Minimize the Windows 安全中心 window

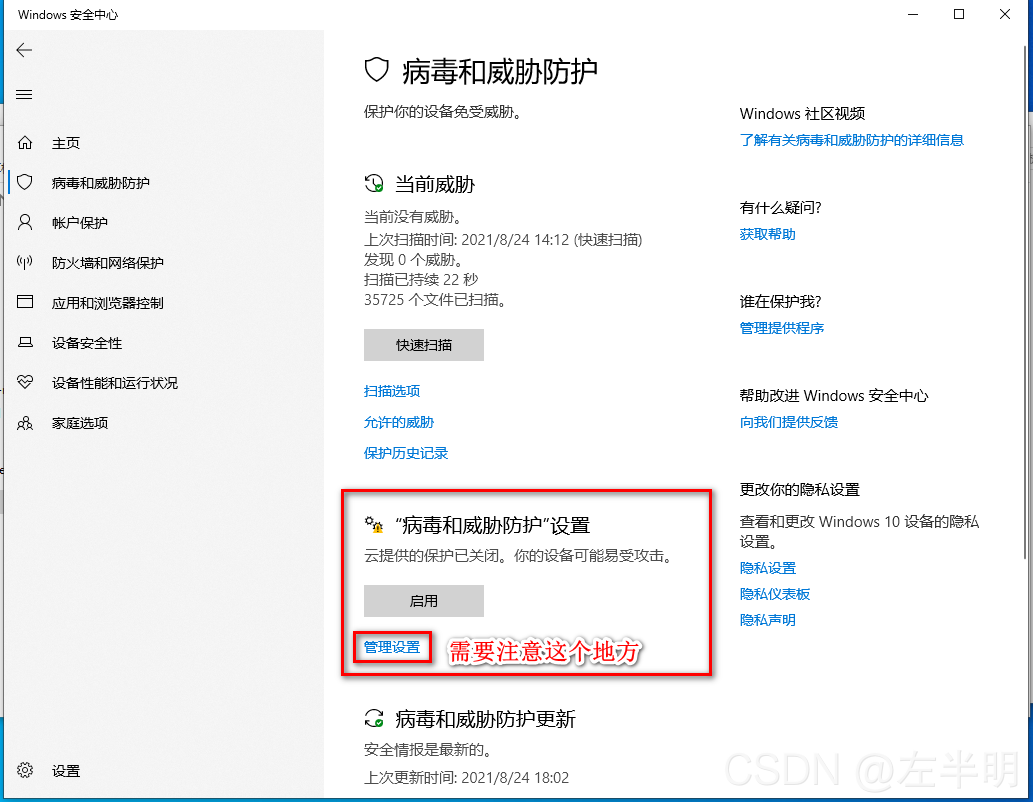pyautogui.click(x=913, y=14)
